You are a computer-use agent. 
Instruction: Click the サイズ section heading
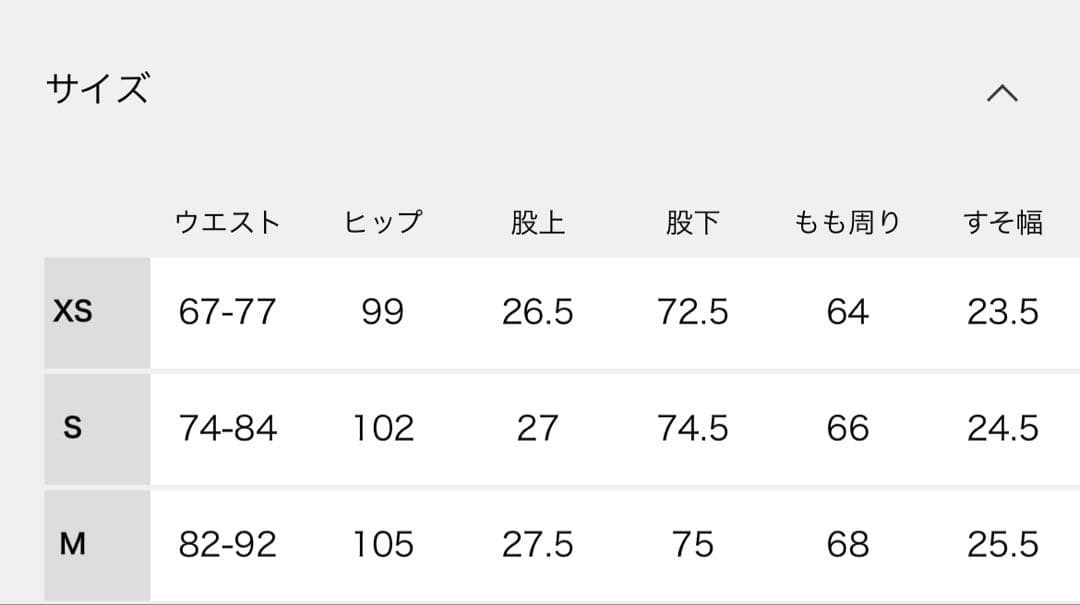[97, 90]
